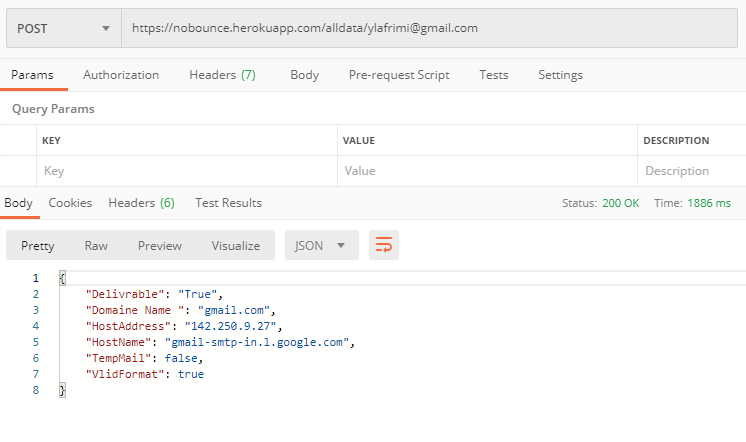Click the query param Description field
746x442 pixels.
pos(692,171)
